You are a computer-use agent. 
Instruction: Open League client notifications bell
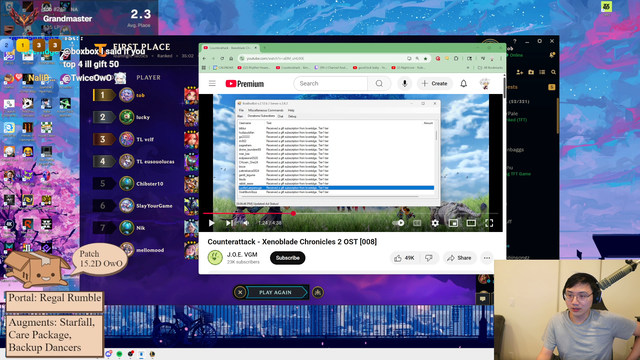pos(552,55)
